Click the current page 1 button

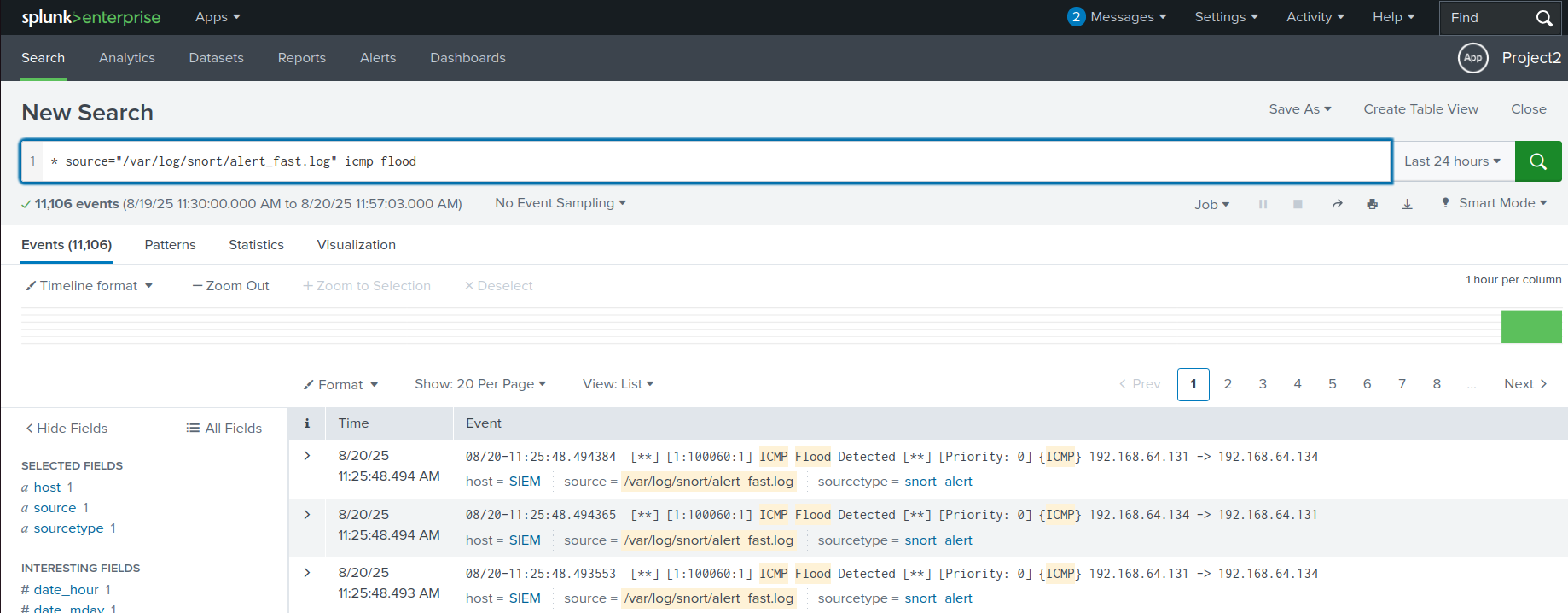coord(1193,384)
